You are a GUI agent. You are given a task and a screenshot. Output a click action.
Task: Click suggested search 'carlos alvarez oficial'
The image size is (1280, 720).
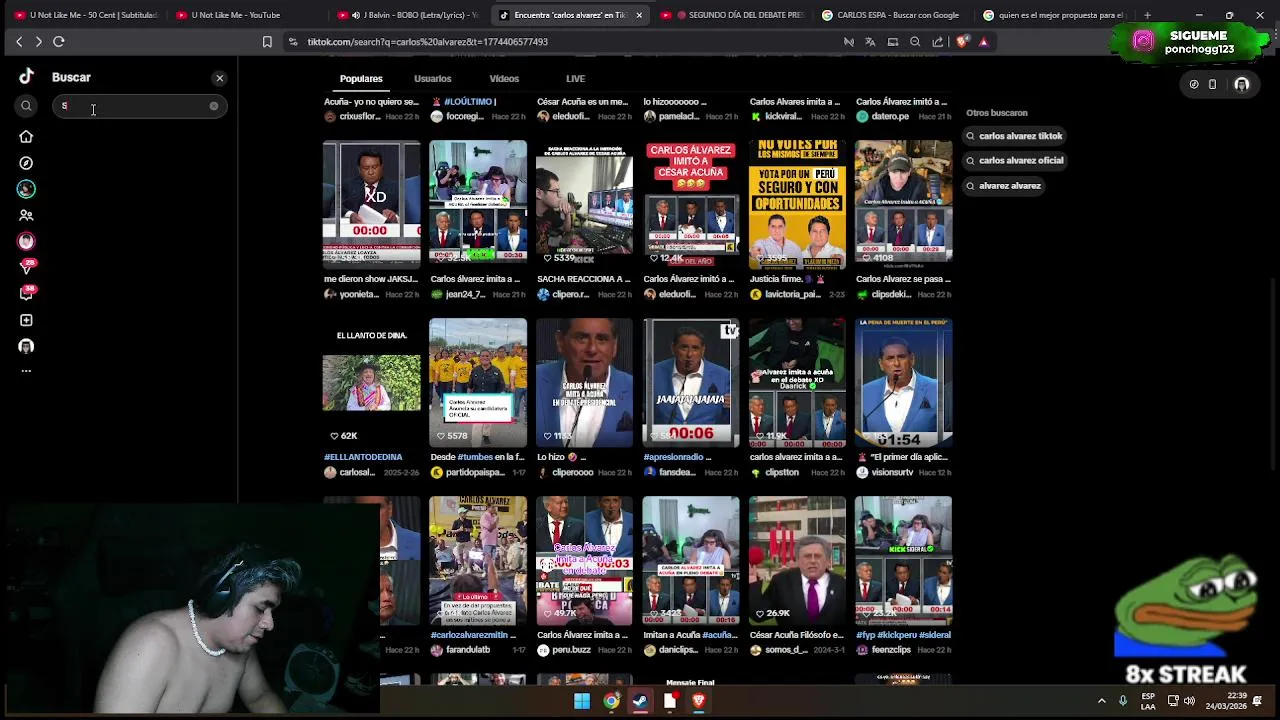[x=1014, y=160]
